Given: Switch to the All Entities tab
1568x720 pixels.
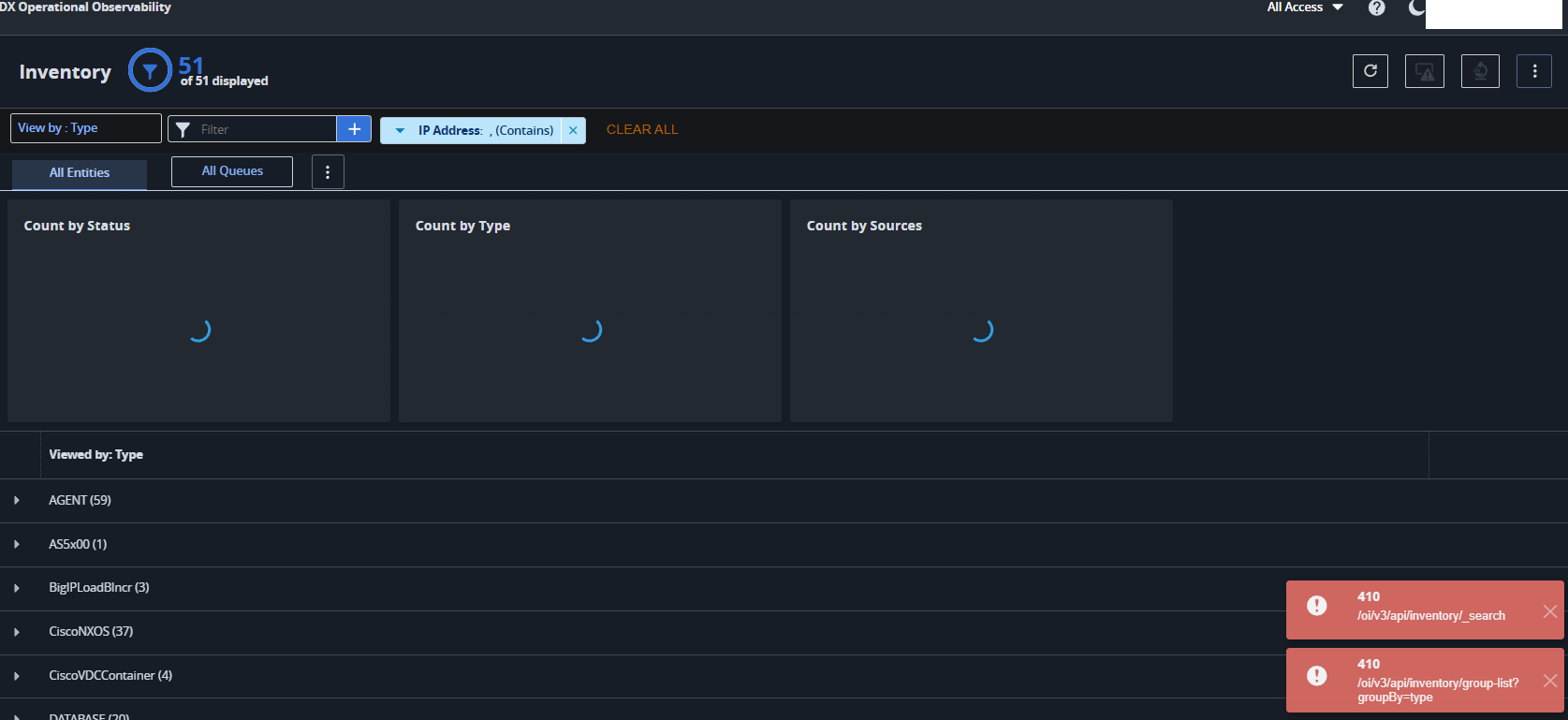Looking at the screenshot, I should click(x=80, y=173).
